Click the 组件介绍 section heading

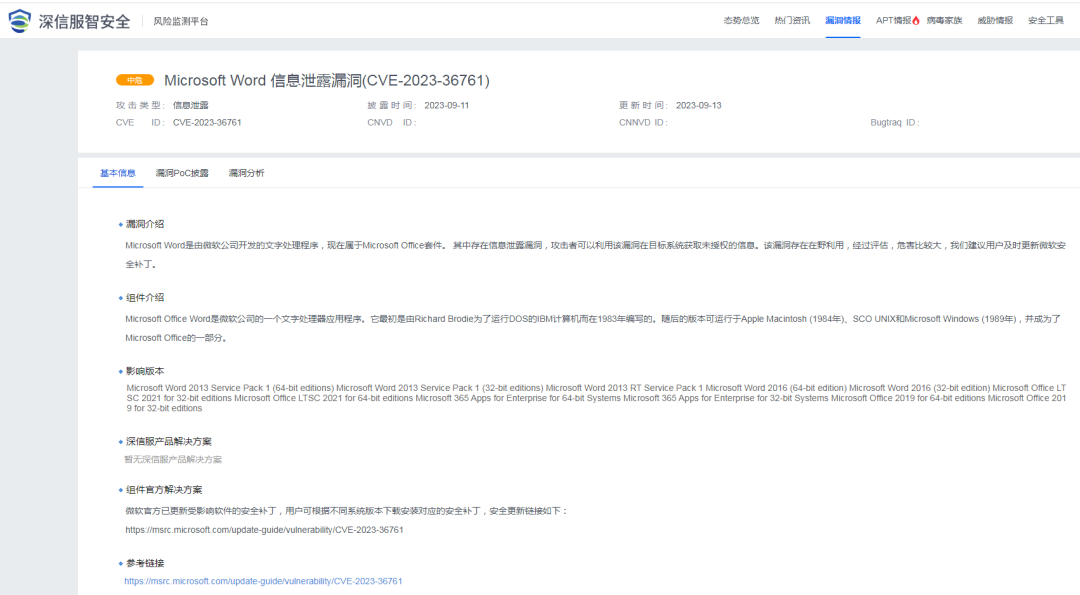pyautogui.click(x=145, y=298)
